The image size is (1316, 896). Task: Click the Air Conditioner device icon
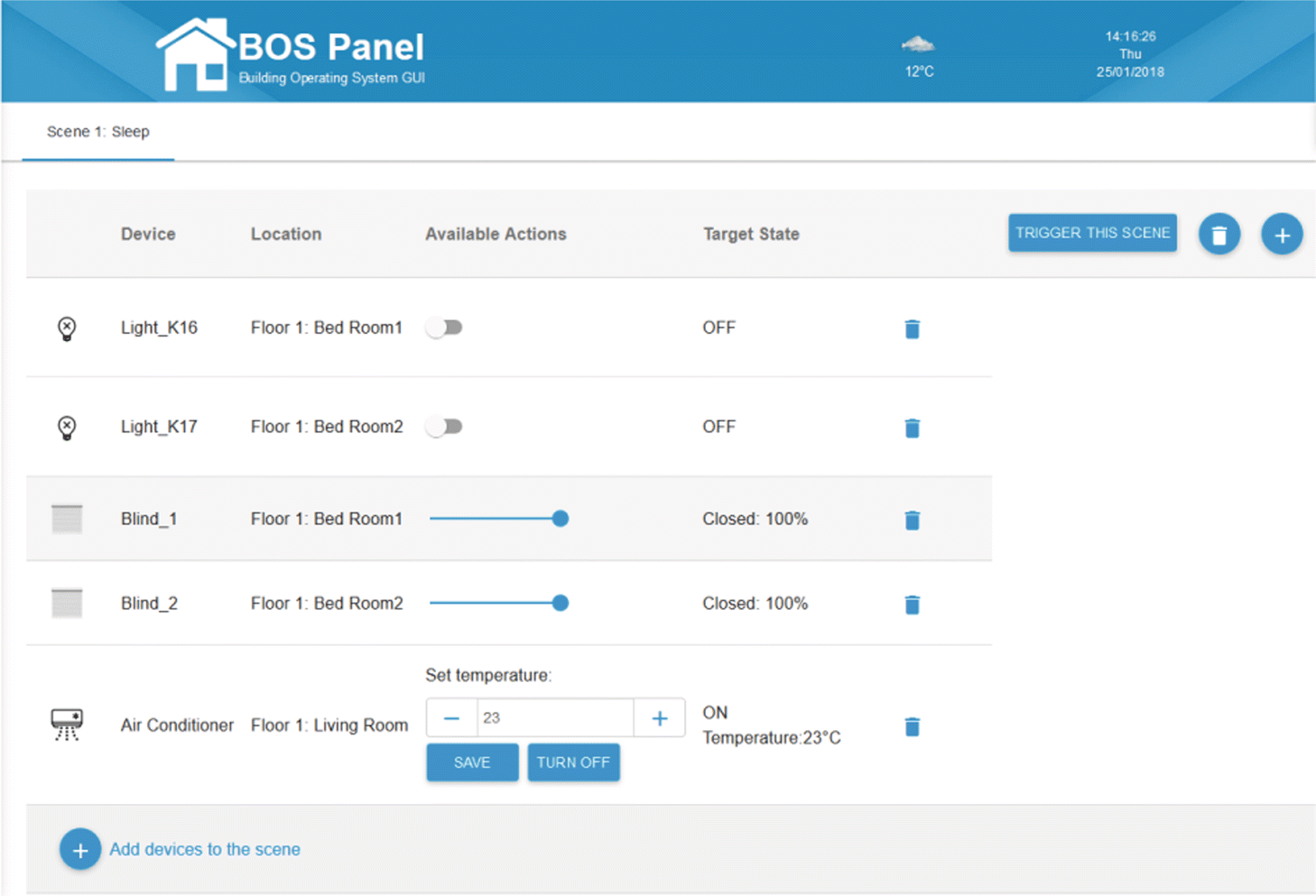(x=67, y=725)
